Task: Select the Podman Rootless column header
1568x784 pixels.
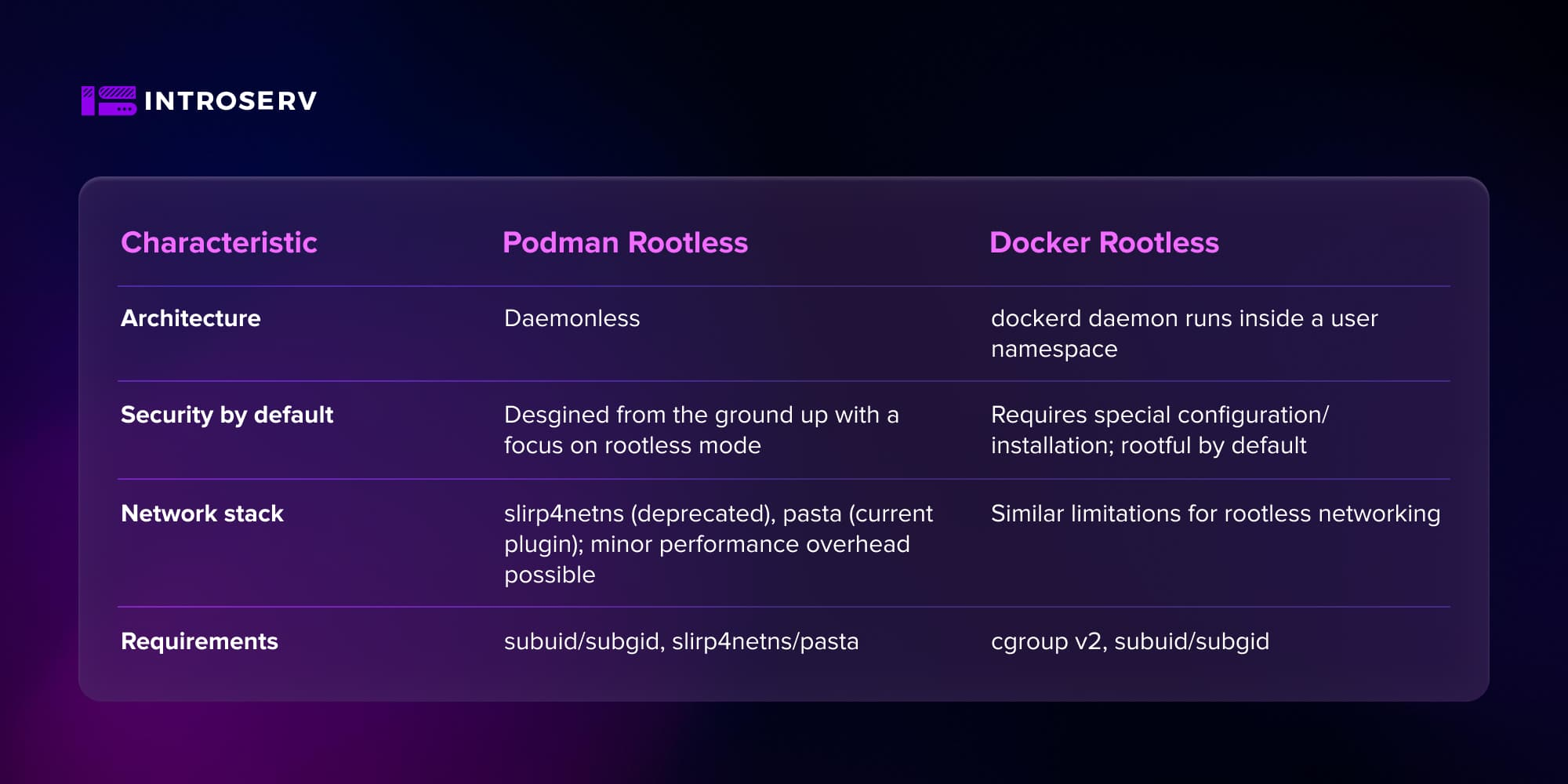Action: [x=625, y=243]
